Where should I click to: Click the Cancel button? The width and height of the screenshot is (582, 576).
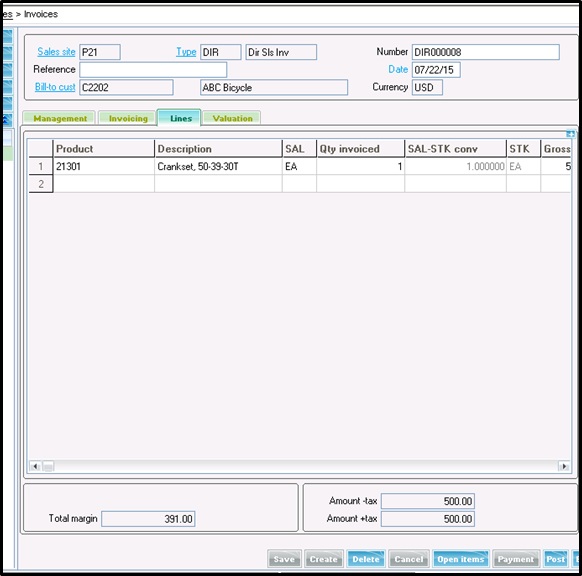(x=409, y=559)
